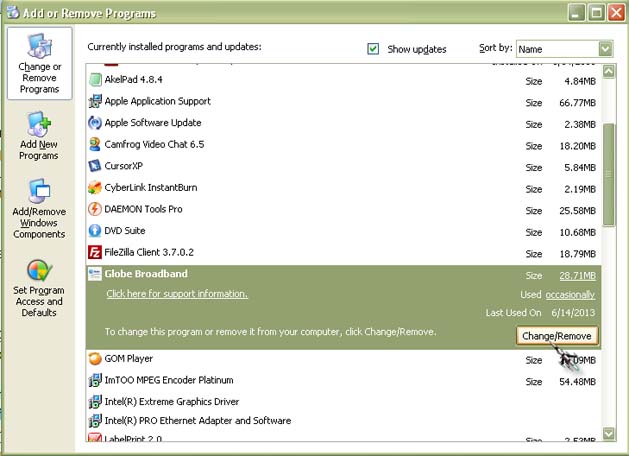
Task: Click the Apple Software Update icon
Action: click(95, 123)
